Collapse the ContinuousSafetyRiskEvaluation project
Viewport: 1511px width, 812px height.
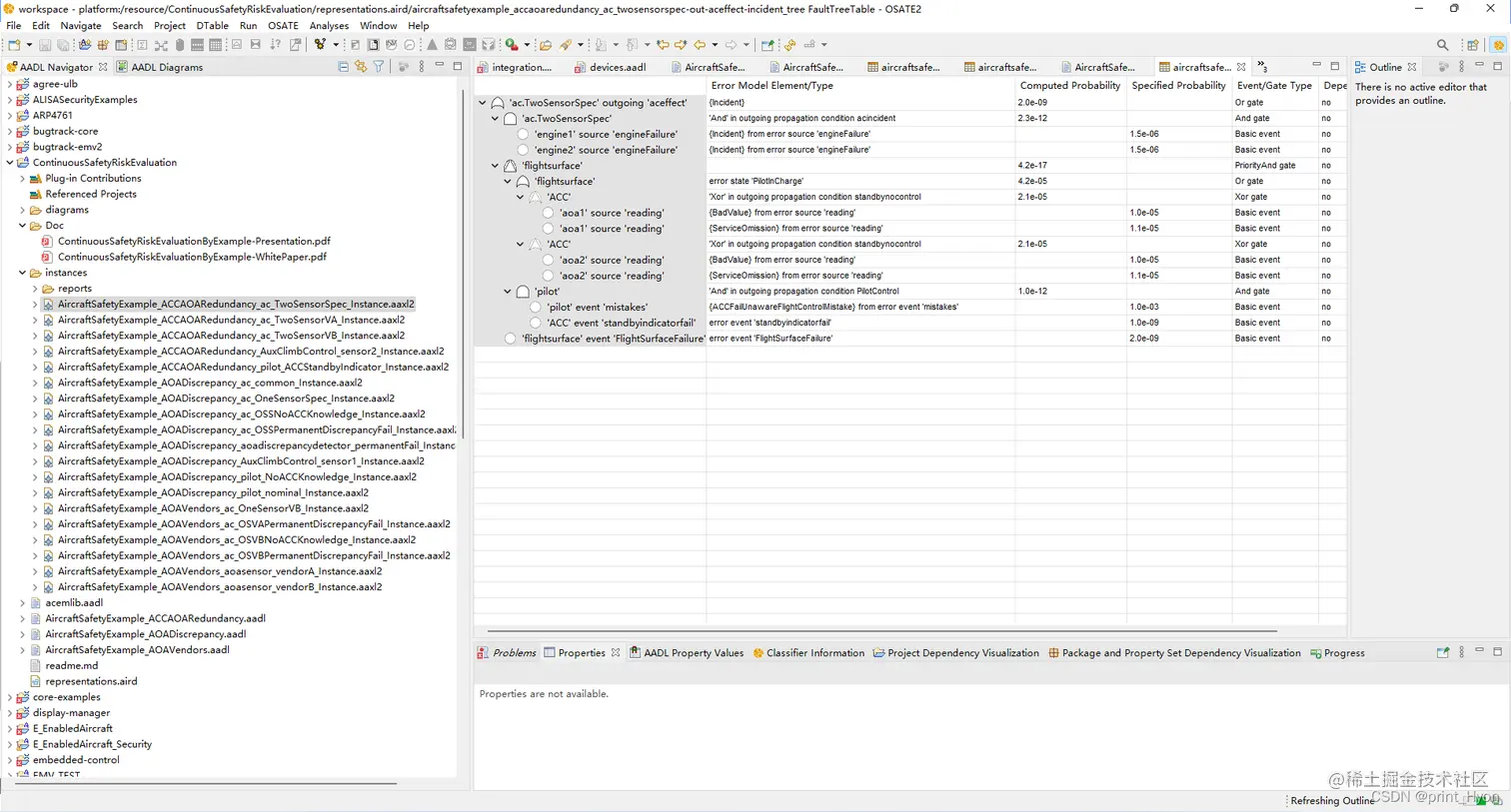(x=10, y=163)
